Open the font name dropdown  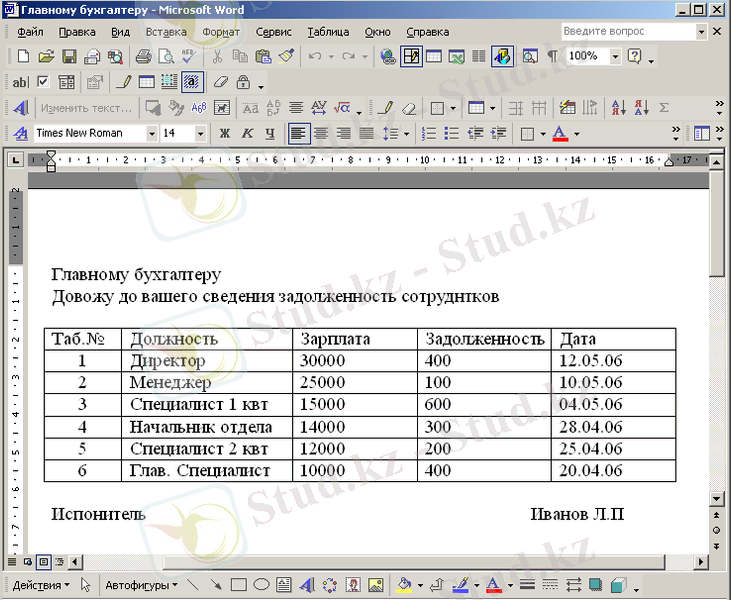(152, 133)
